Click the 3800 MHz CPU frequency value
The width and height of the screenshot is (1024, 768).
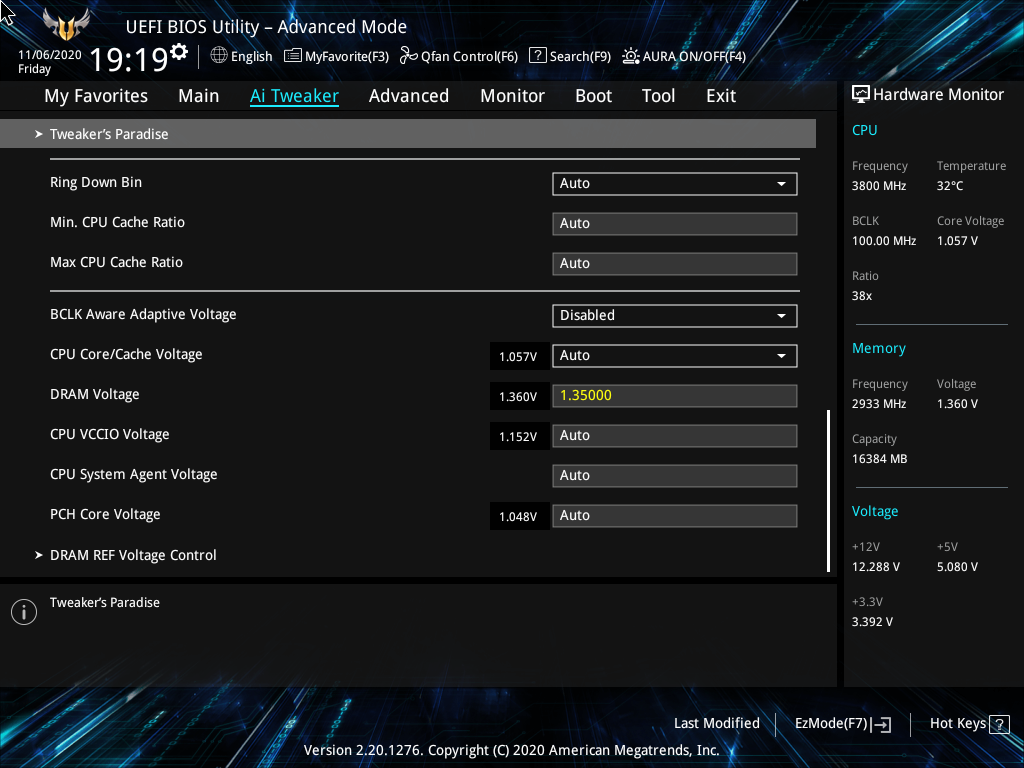[x=879, y=186]
